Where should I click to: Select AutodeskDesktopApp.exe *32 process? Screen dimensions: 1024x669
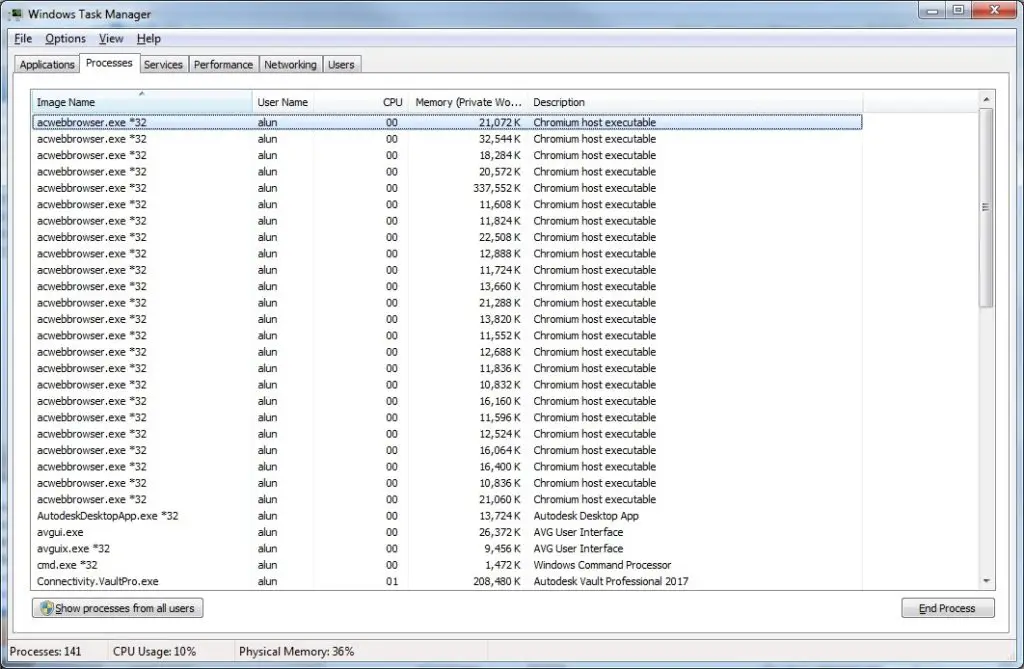pyautogui.click(x=447, y=516)
